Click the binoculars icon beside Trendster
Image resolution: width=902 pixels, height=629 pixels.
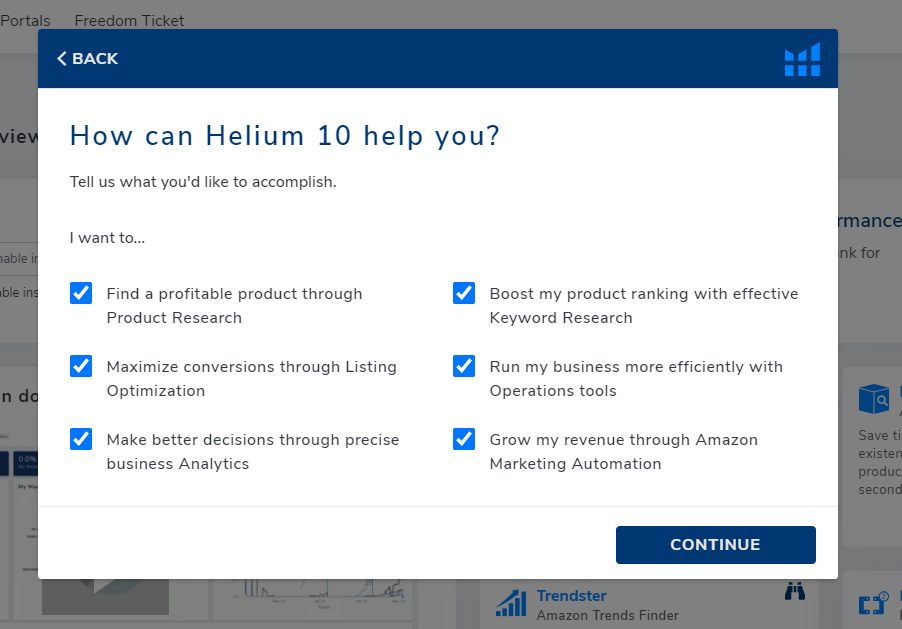click(795, 591)
